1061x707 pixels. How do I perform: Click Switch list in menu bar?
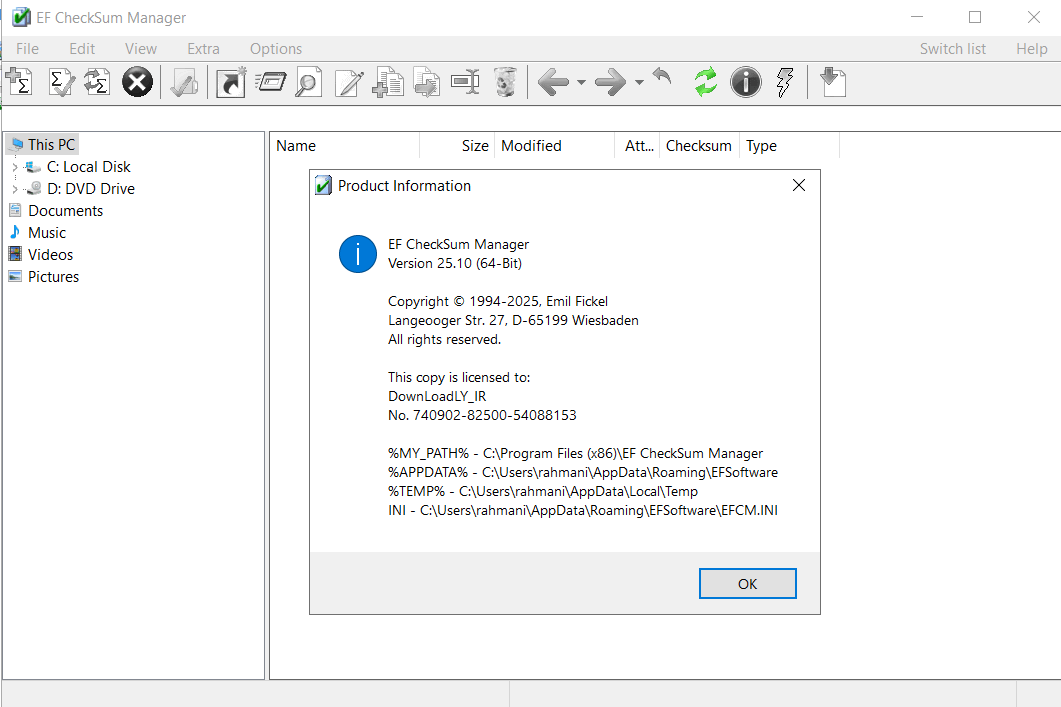point(953,49)
